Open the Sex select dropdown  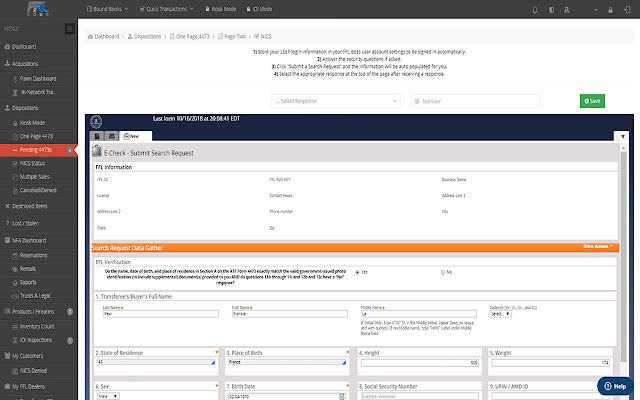(108, 396)
